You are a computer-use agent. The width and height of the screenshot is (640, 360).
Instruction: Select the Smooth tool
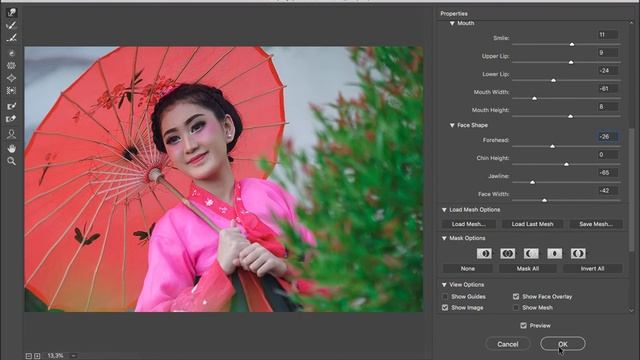coord(11,38)
